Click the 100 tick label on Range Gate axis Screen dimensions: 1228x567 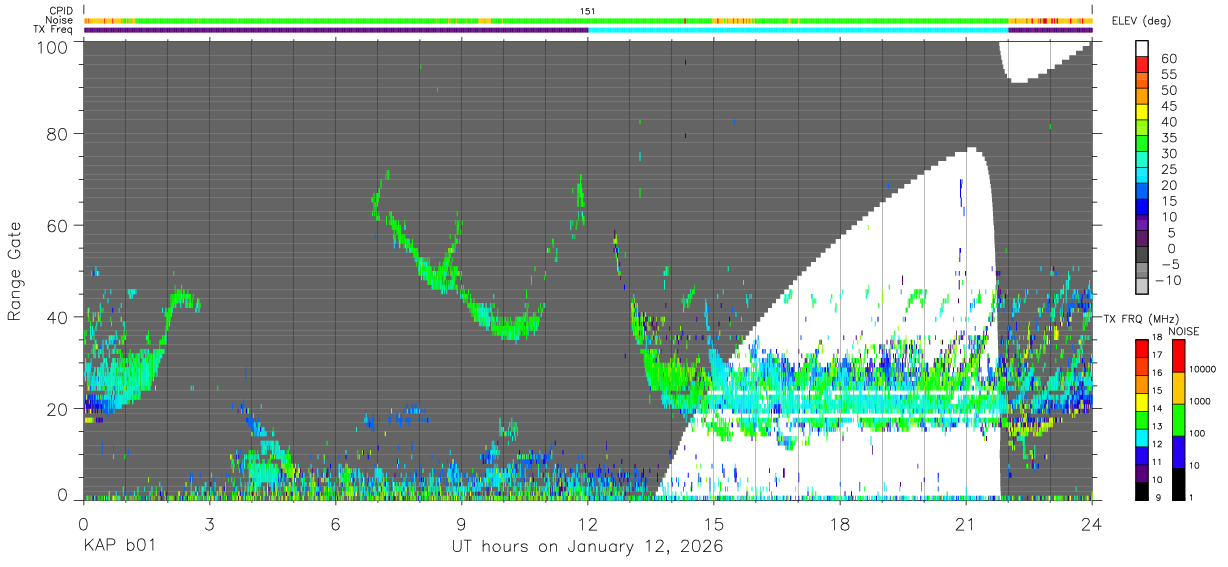click(52, 47)
